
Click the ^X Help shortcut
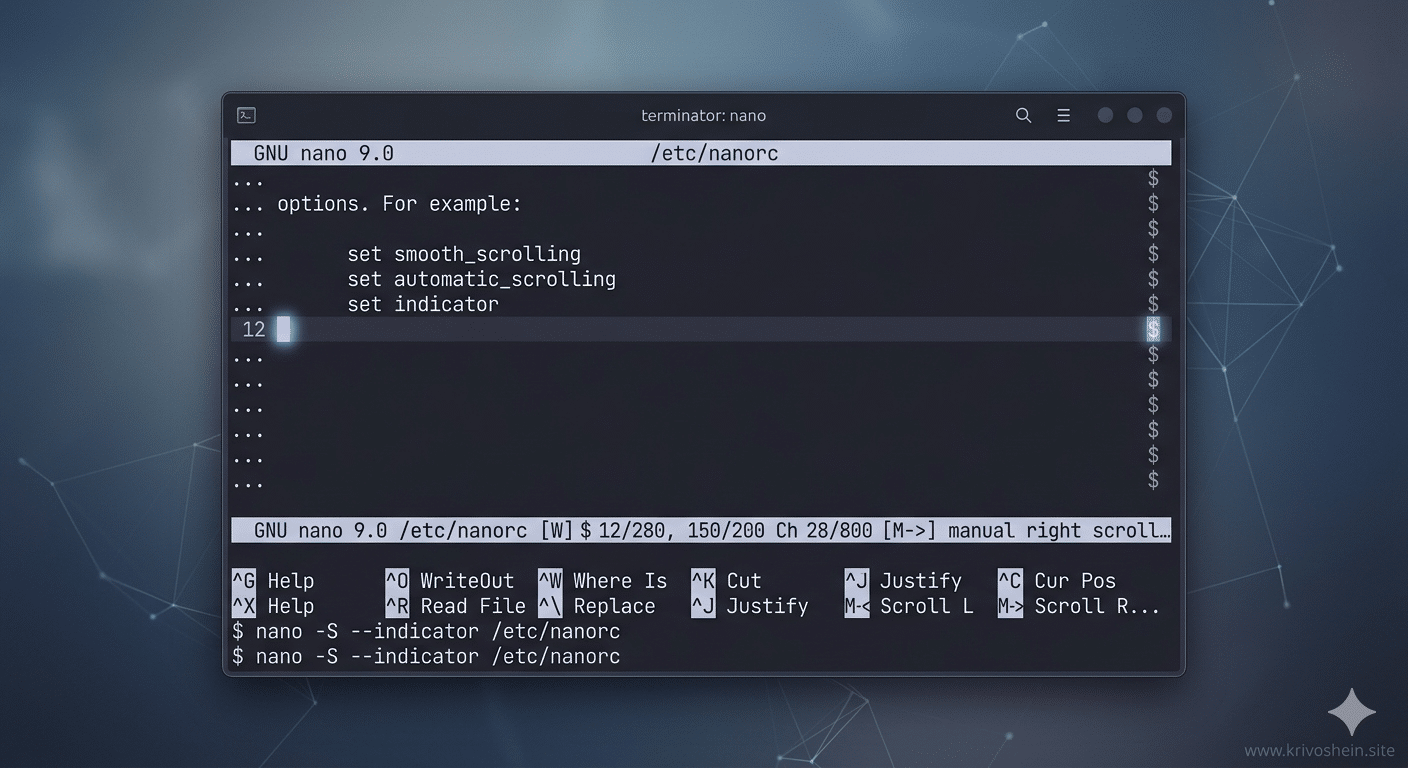tap(273, 606)
